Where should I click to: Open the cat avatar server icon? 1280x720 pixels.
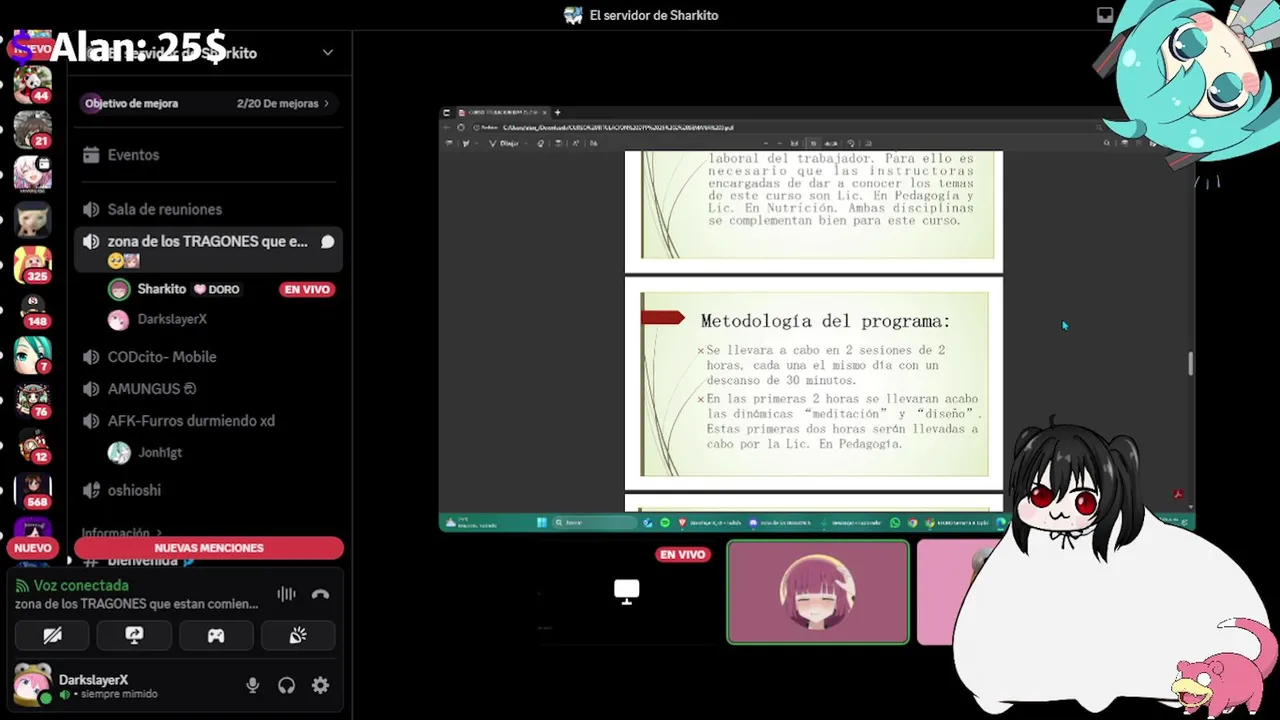pyautogui.click(x=32, y=219)
